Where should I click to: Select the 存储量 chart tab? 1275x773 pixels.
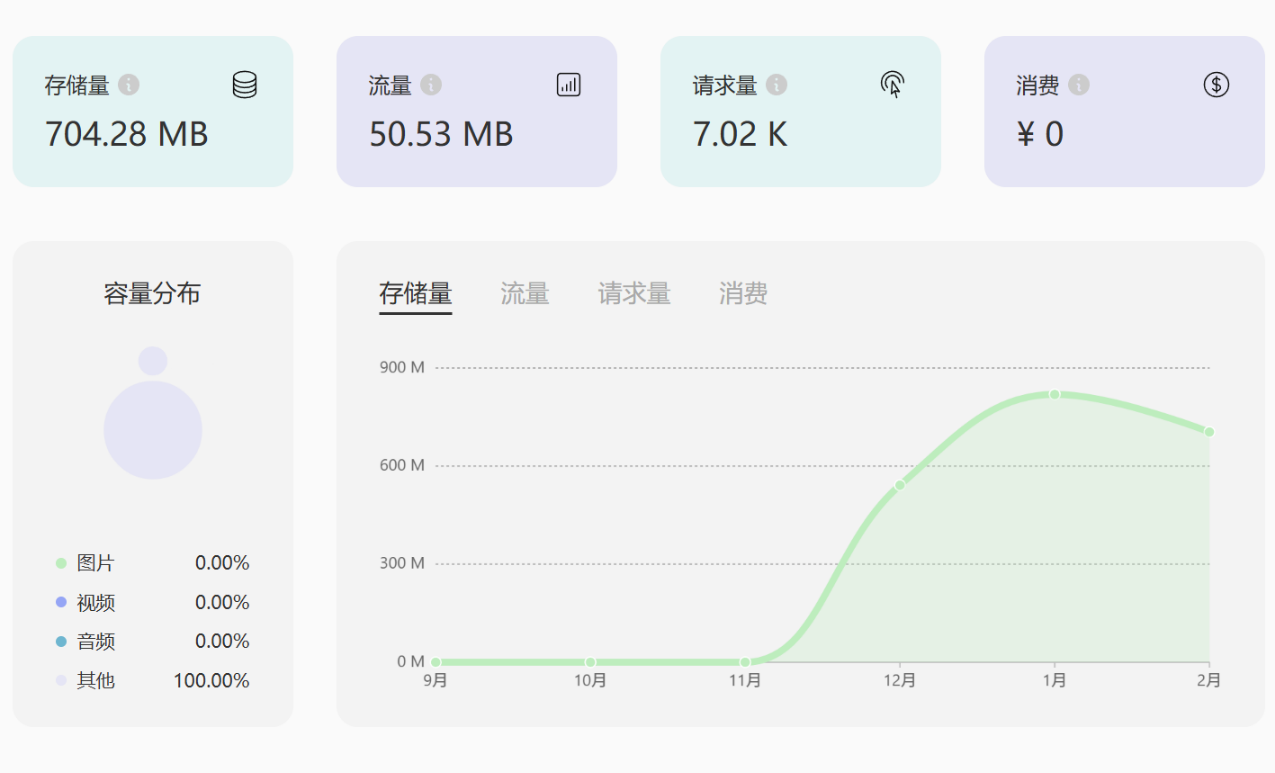(x=416, y=294)
